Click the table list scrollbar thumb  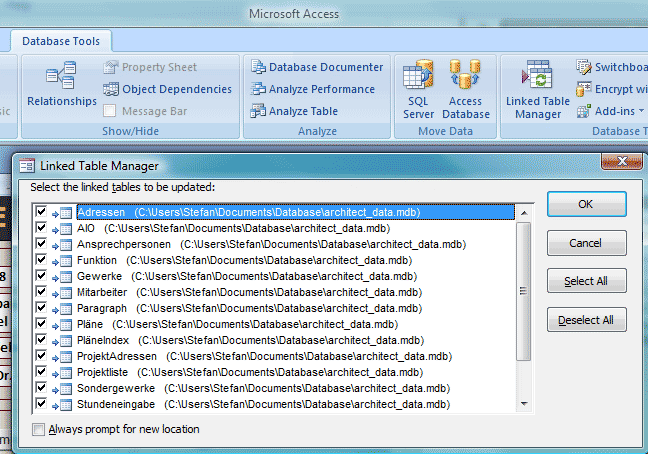click(x=524, y=291)
